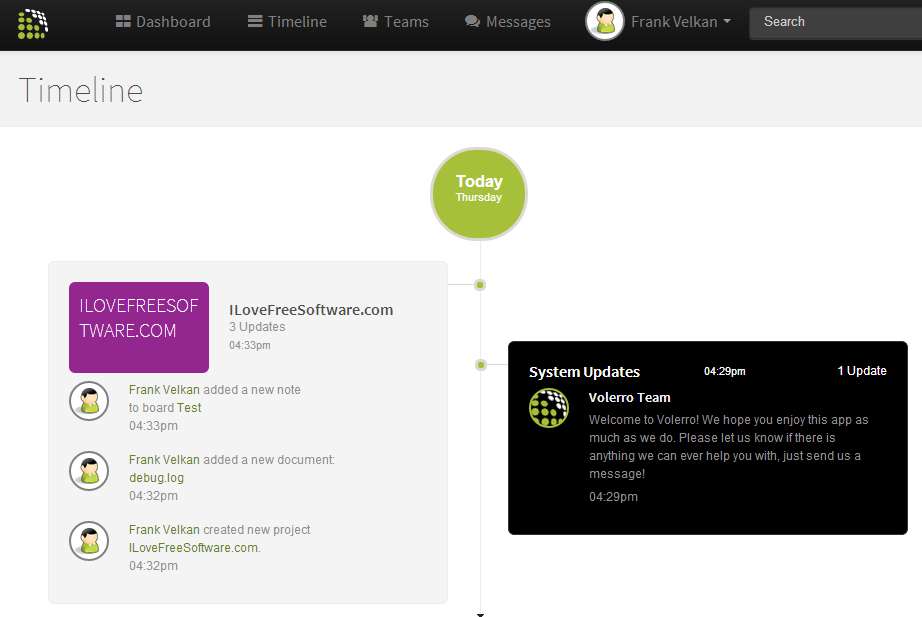This screenshot has width=922, height=617.
Task: Open the Frank Velkan user dropdown
Action: tap(681, 22)
